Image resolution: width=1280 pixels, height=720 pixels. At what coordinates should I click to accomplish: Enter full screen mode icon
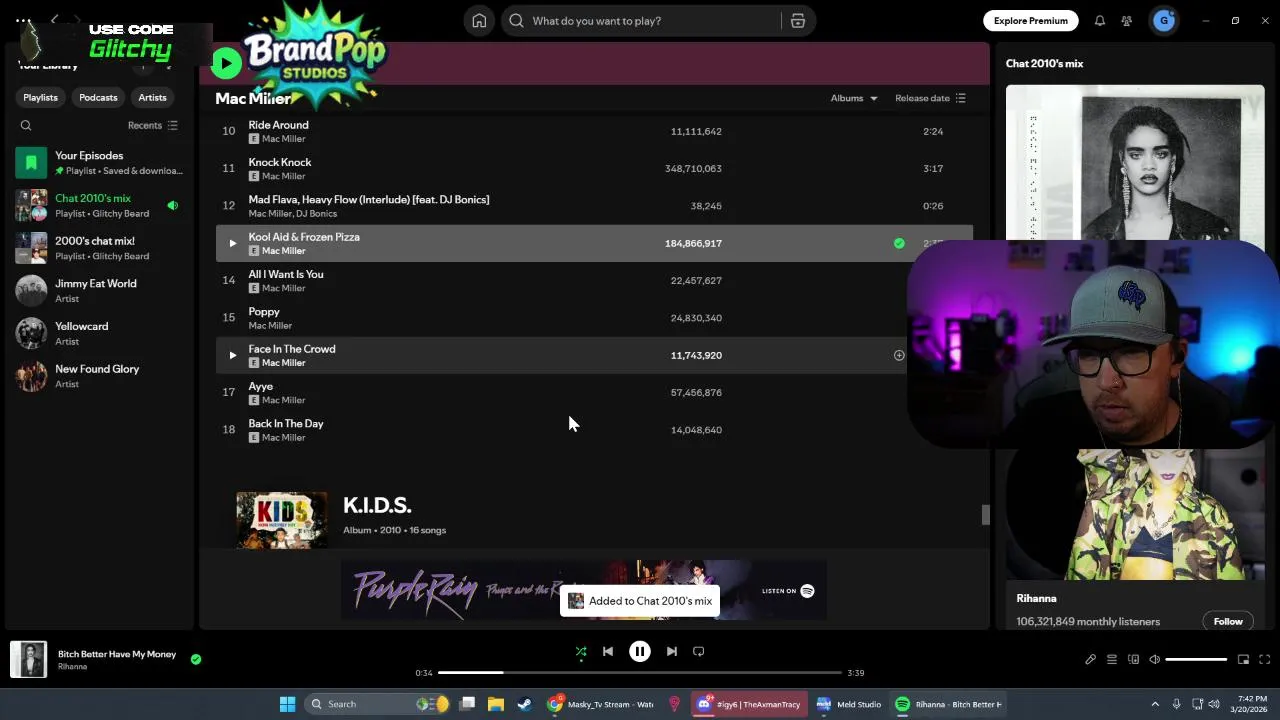coord(1264,660)
